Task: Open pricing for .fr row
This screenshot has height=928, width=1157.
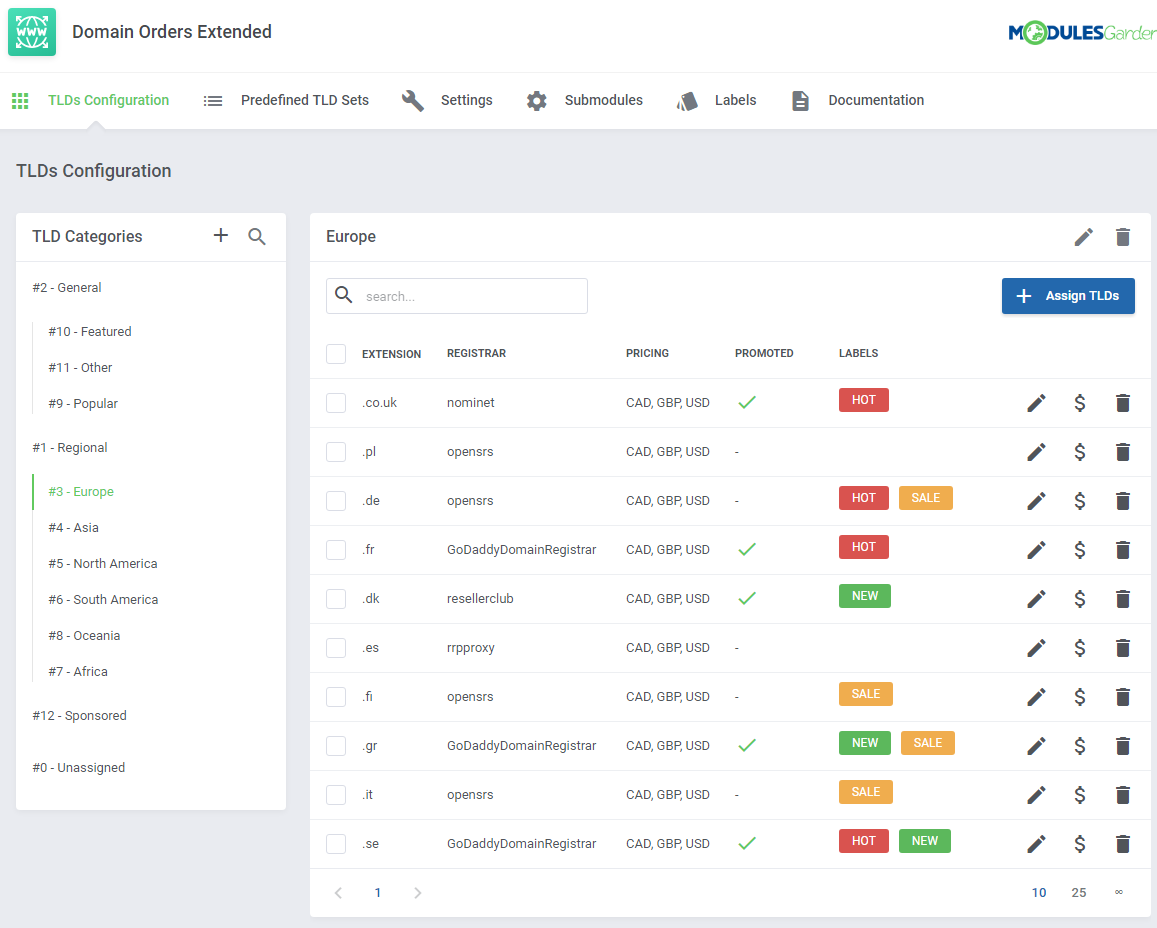Action: click(x=1080, y=550)
